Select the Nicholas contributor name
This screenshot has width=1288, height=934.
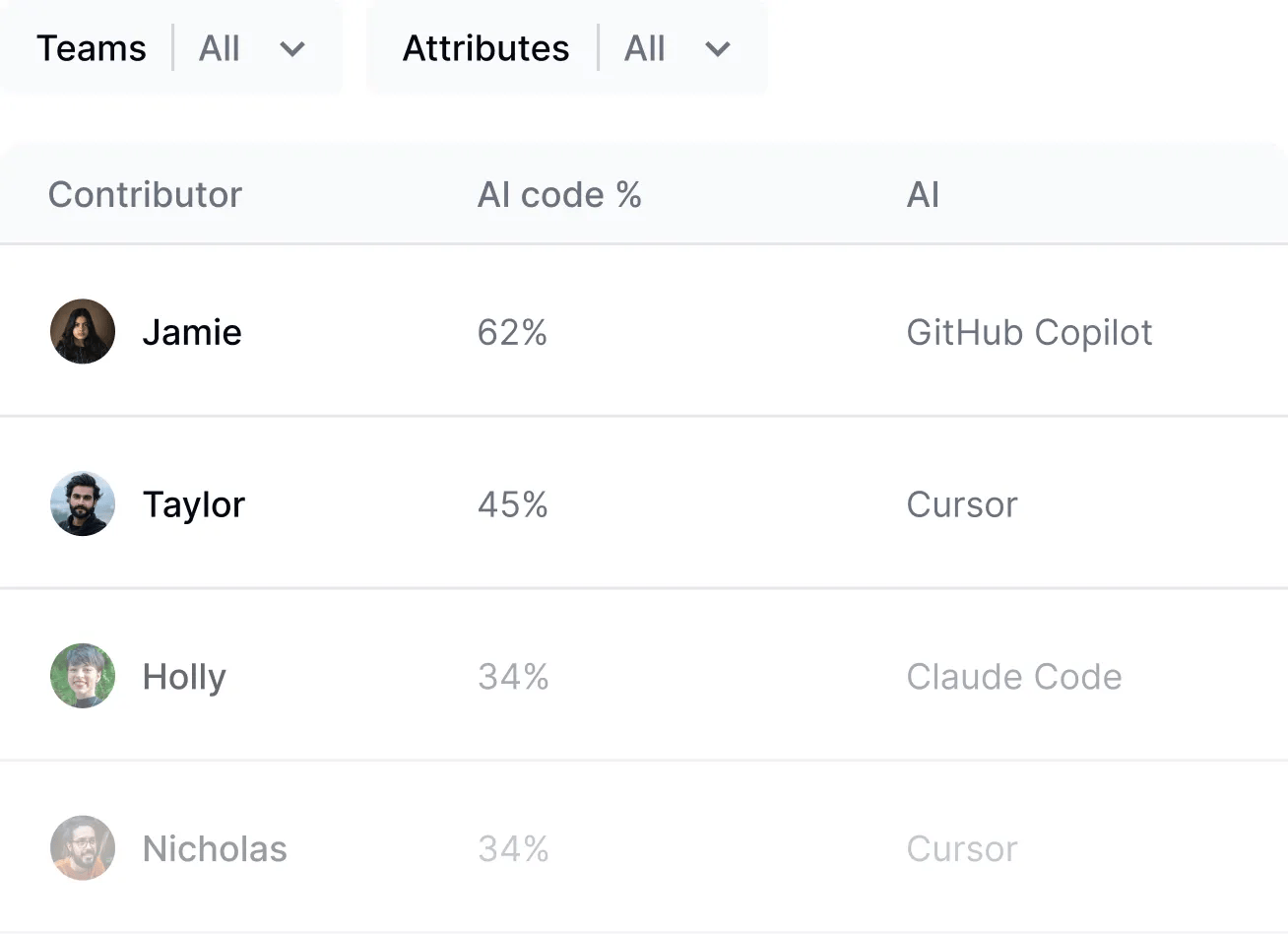(215, 849)
